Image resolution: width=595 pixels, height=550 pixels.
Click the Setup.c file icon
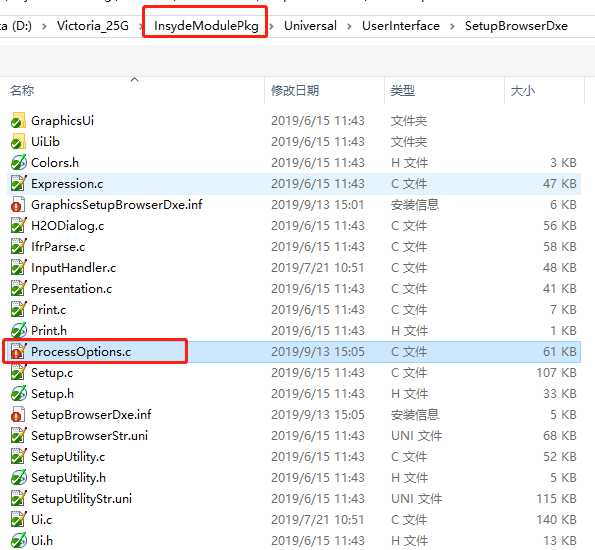point(18,373)
